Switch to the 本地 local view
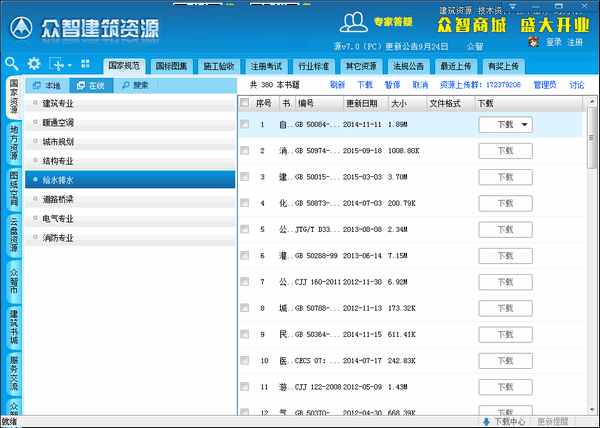This screenshot has height=428, width=600. click(x=46, y=86)
